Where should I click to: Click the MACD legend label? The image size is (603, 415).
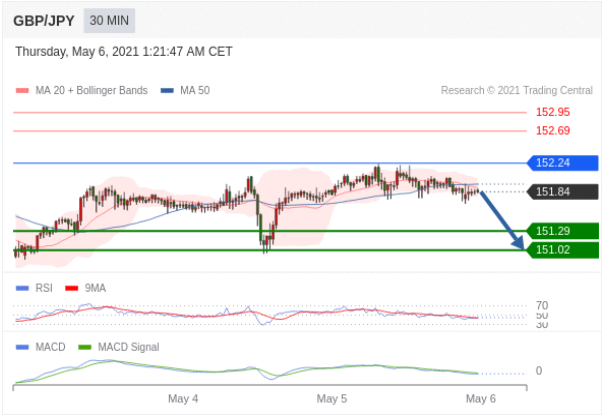[50, 347]
